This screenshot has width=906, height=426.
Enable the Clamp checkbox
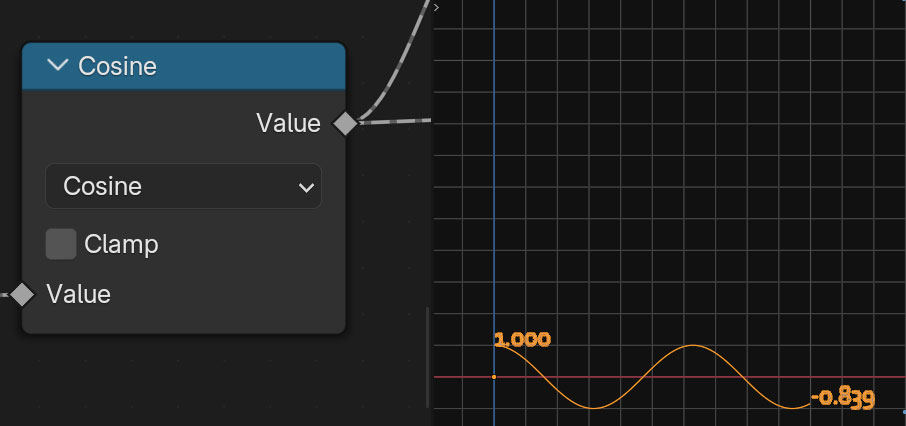coord(61,244)
